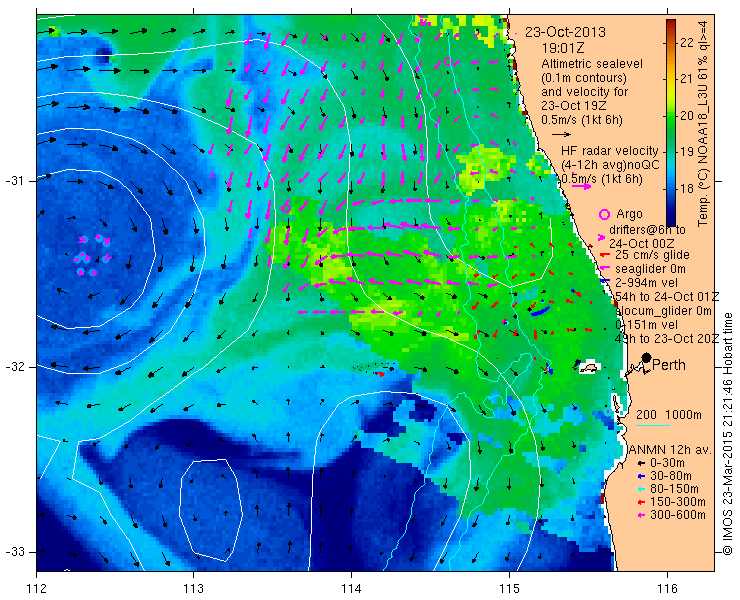Click the "2-994m vel" legend text
The image size is (740, 600).
647,283
